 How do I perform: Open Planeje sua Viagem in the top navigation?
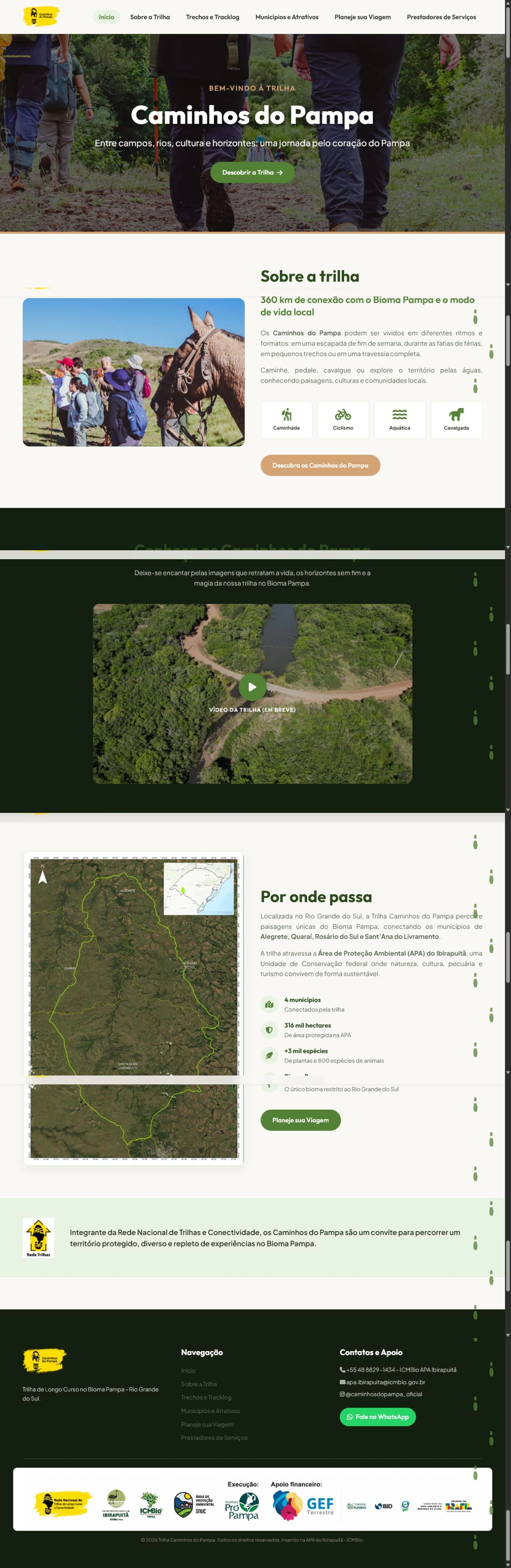pos(363,17)
